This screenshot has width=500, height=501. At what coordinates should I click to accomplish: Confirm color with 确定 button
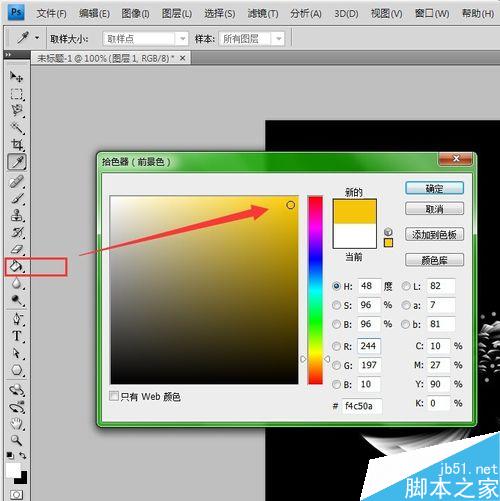click(x=434, y=188)
